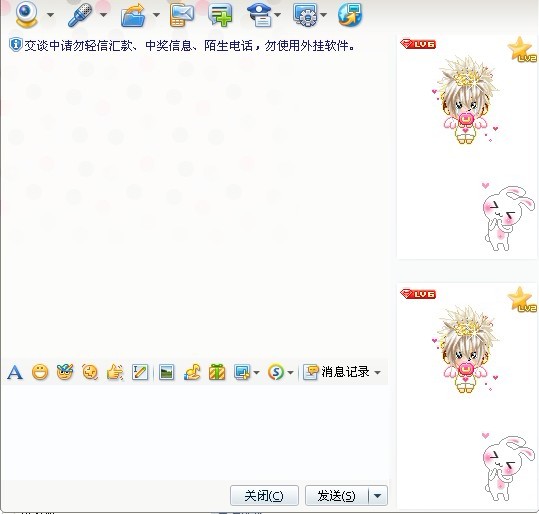Open the smiley emoticon picker
Image resolution: width=539 pixels, height=514 pixels.
tap(40, 372)
